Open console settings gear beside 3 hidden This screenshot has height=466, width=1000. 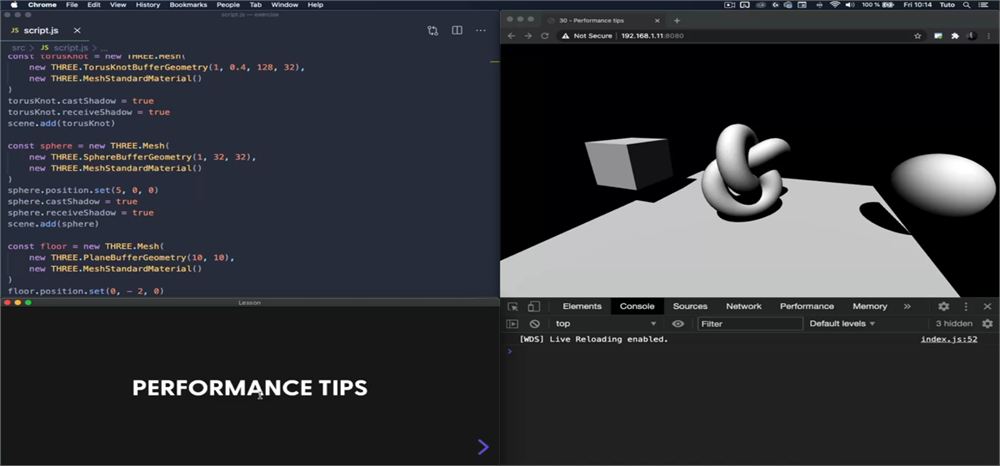(x=987, y=324)
